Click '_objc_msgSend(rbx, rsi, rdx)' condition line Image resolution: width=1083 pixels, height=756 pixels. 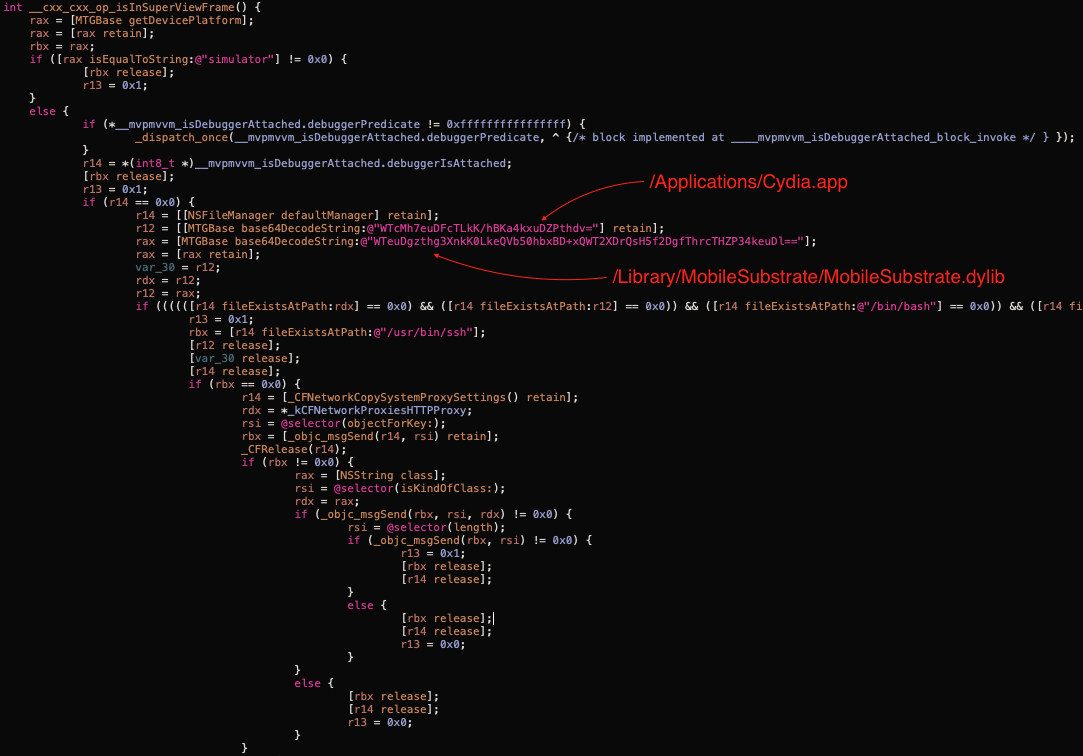coord(433,514)
